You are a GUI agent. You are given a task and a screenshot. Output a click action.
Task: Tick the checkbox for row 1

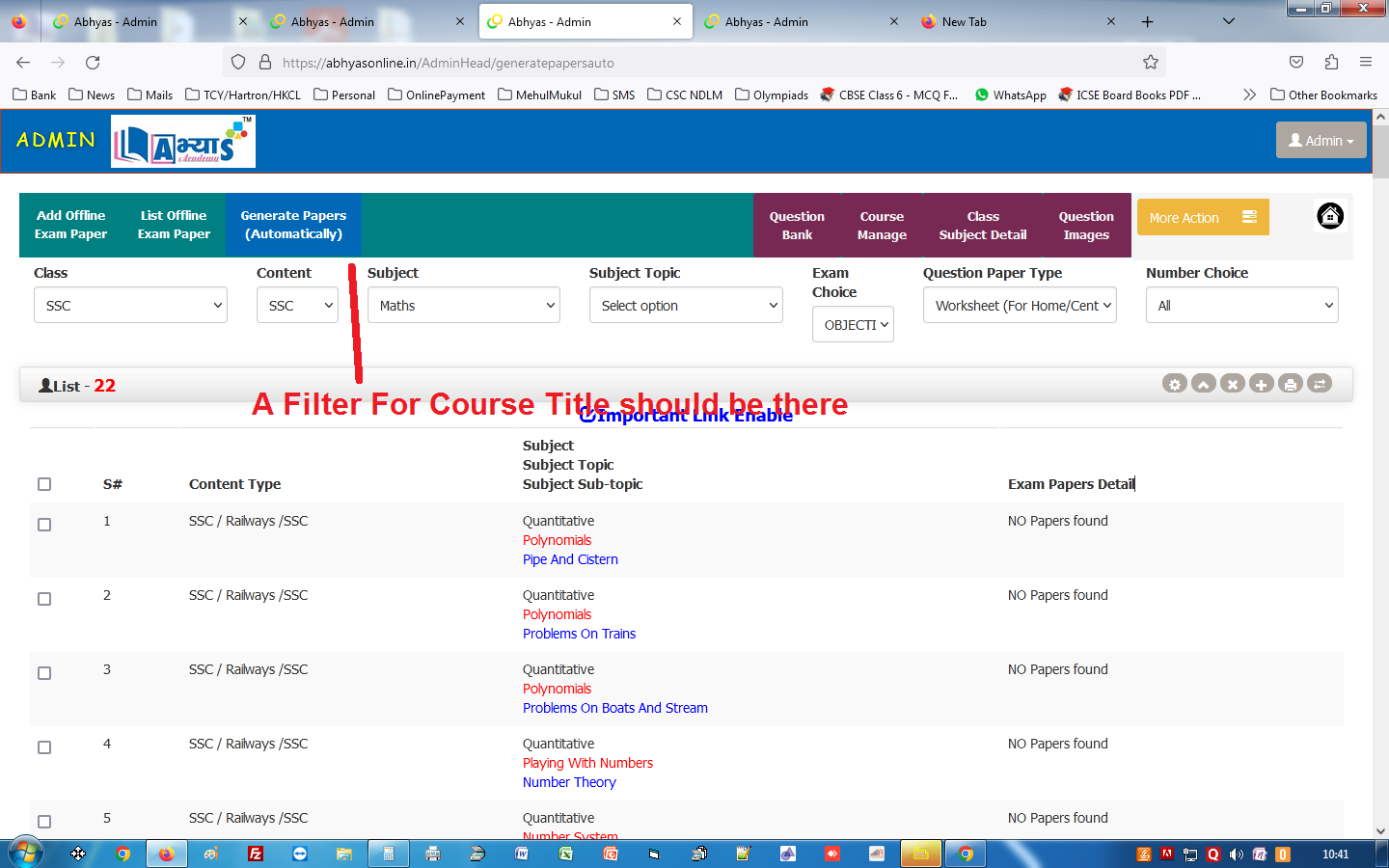[44, 525]
